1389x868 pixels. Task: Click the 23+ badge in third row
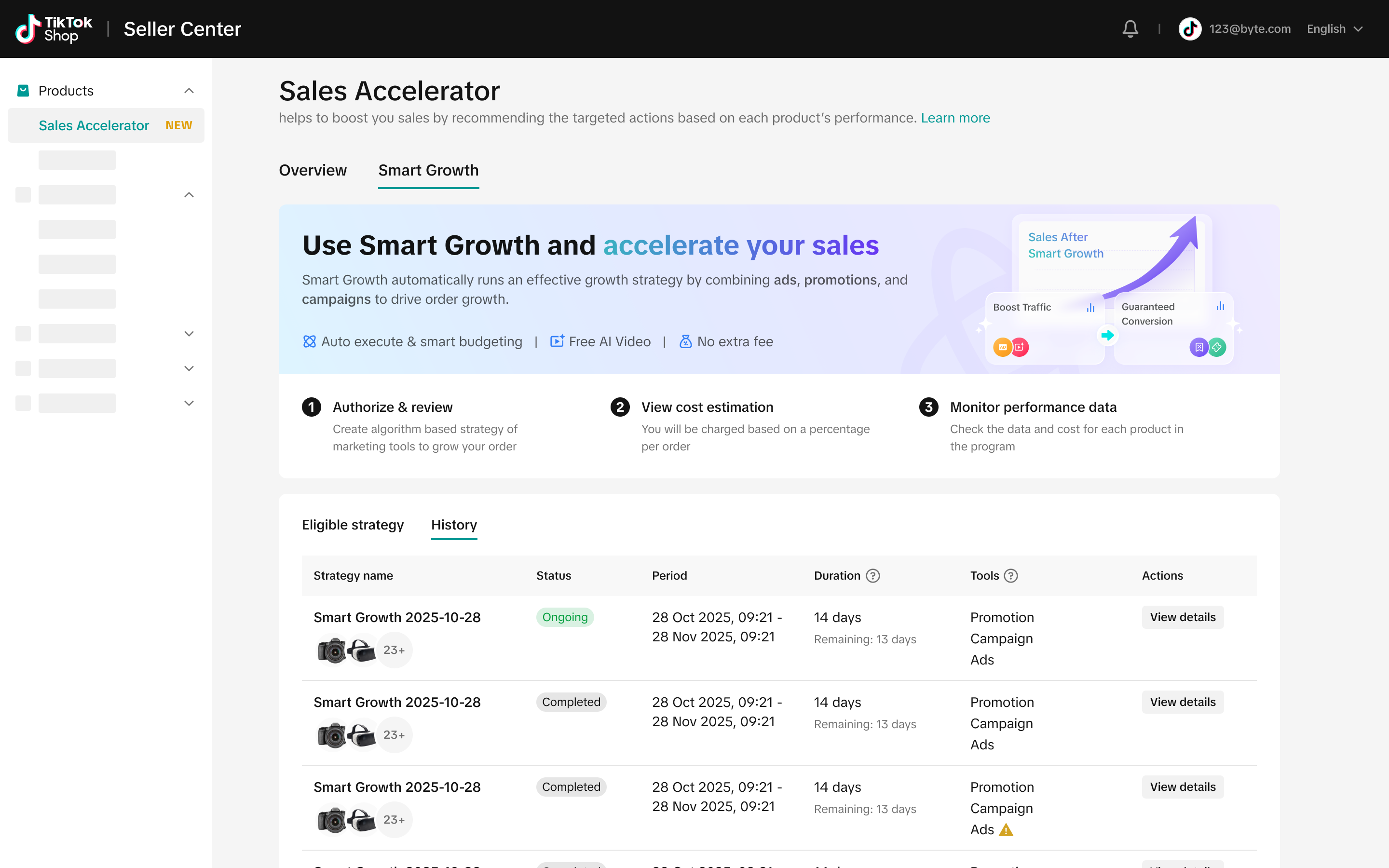coord(394,820)
